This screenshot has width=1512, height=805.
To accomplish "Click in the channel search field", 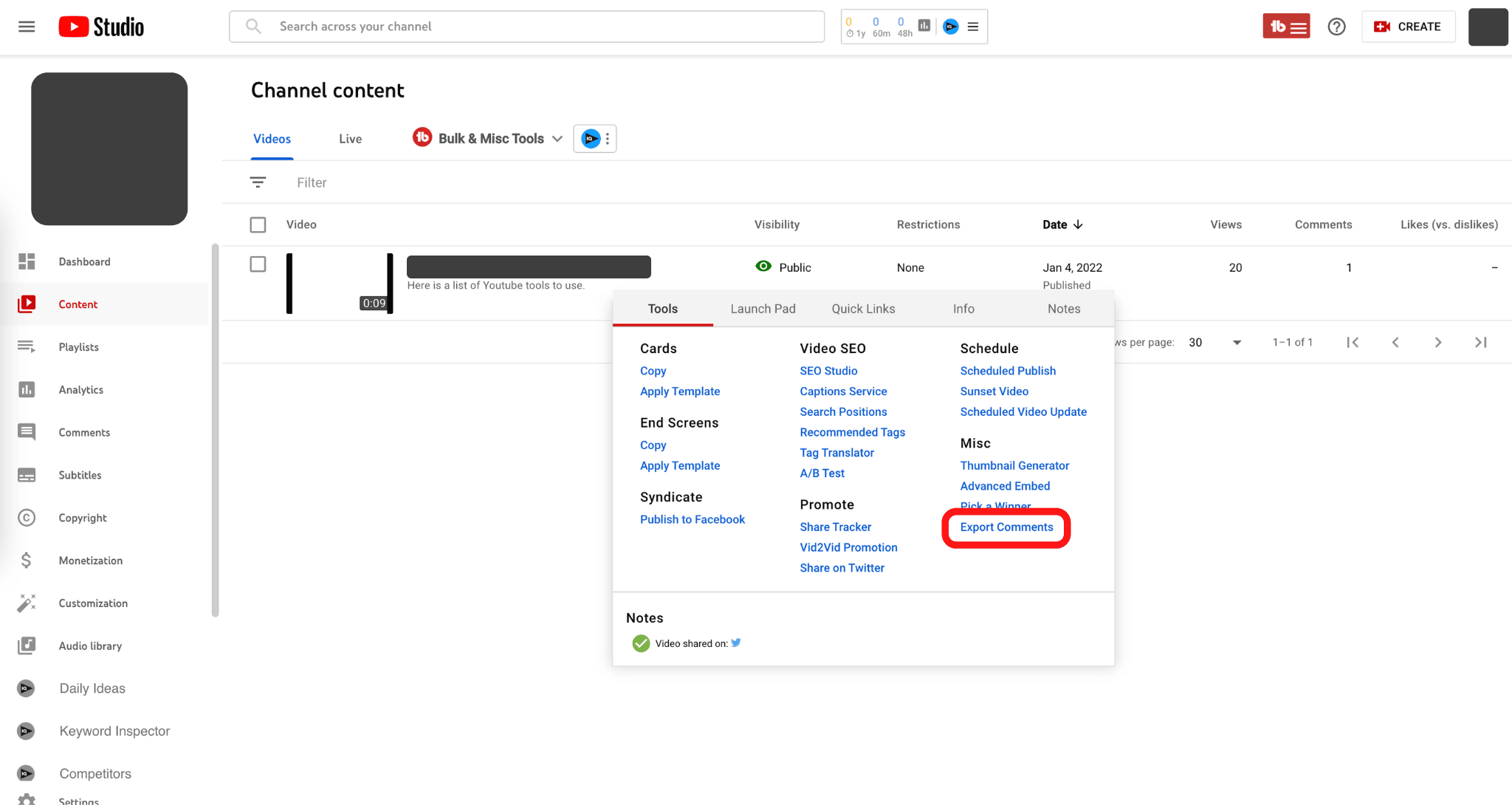I will (526, 27).
